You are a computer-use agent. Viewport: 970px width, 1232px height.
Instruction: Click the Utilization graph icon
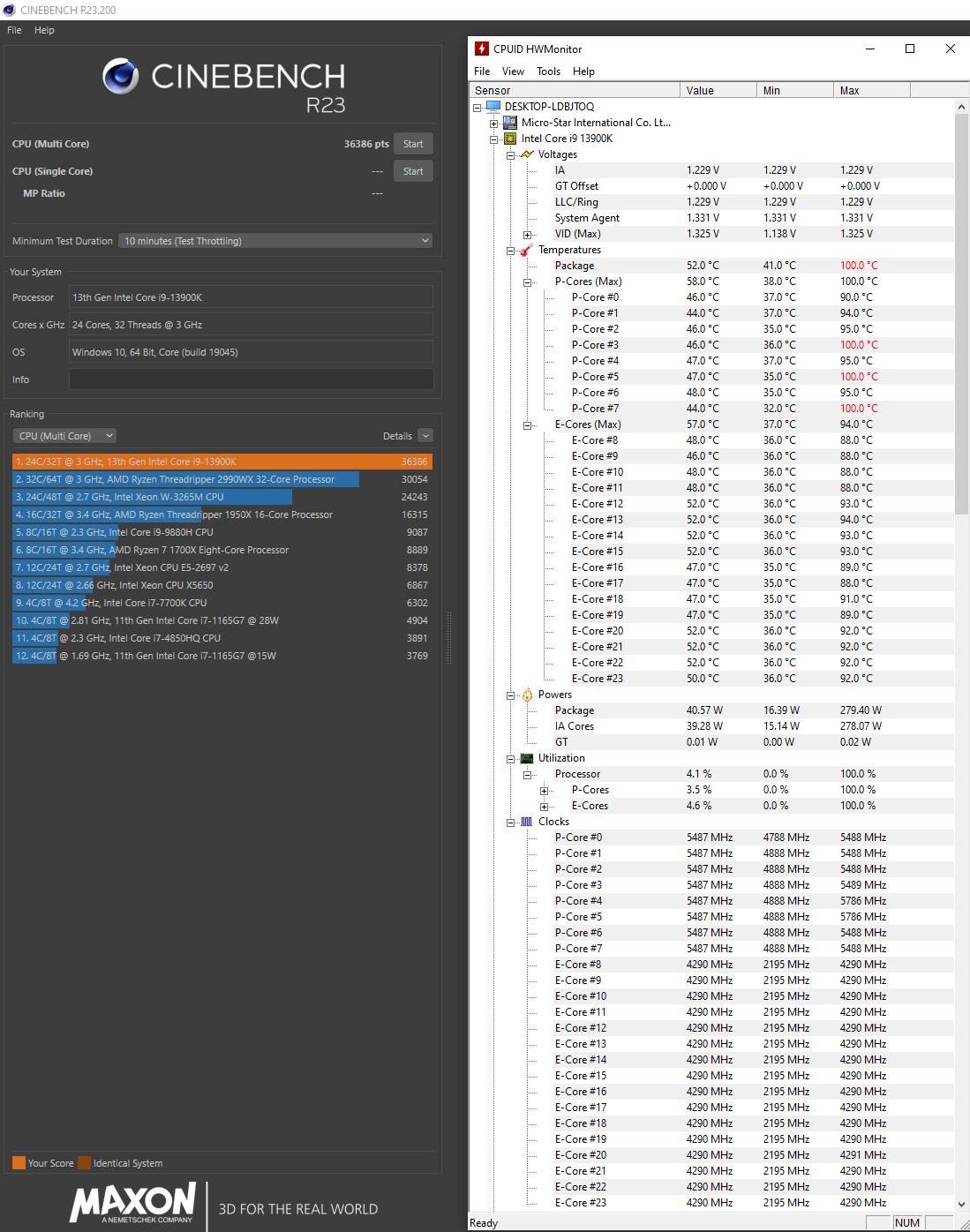click(x=527, y=758)
